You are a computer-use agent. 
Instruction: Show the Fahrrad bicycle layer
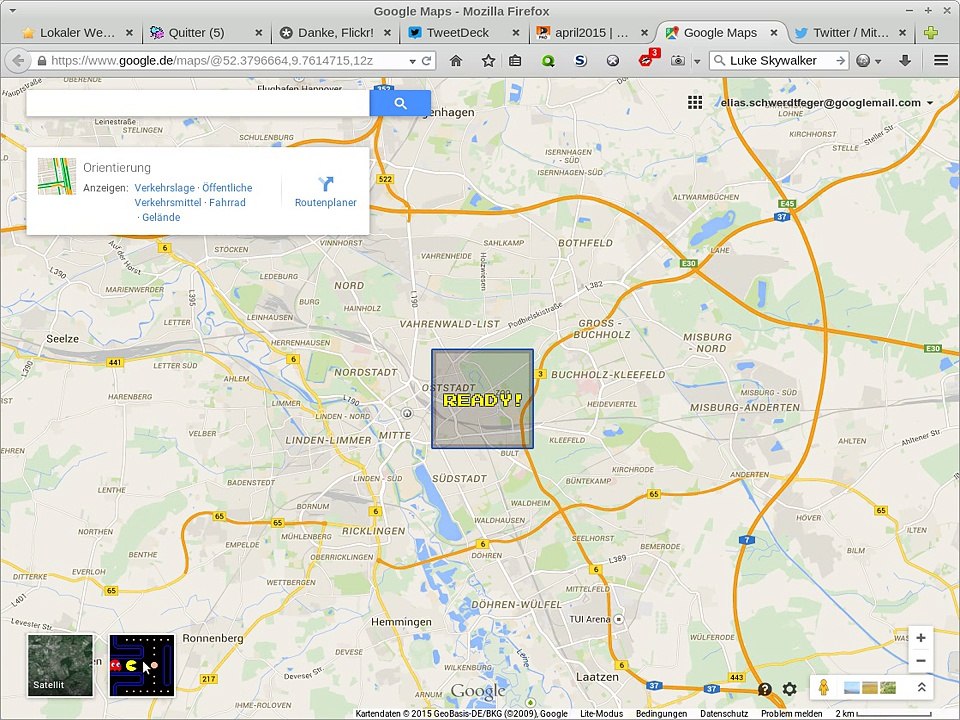coord(227,203)
